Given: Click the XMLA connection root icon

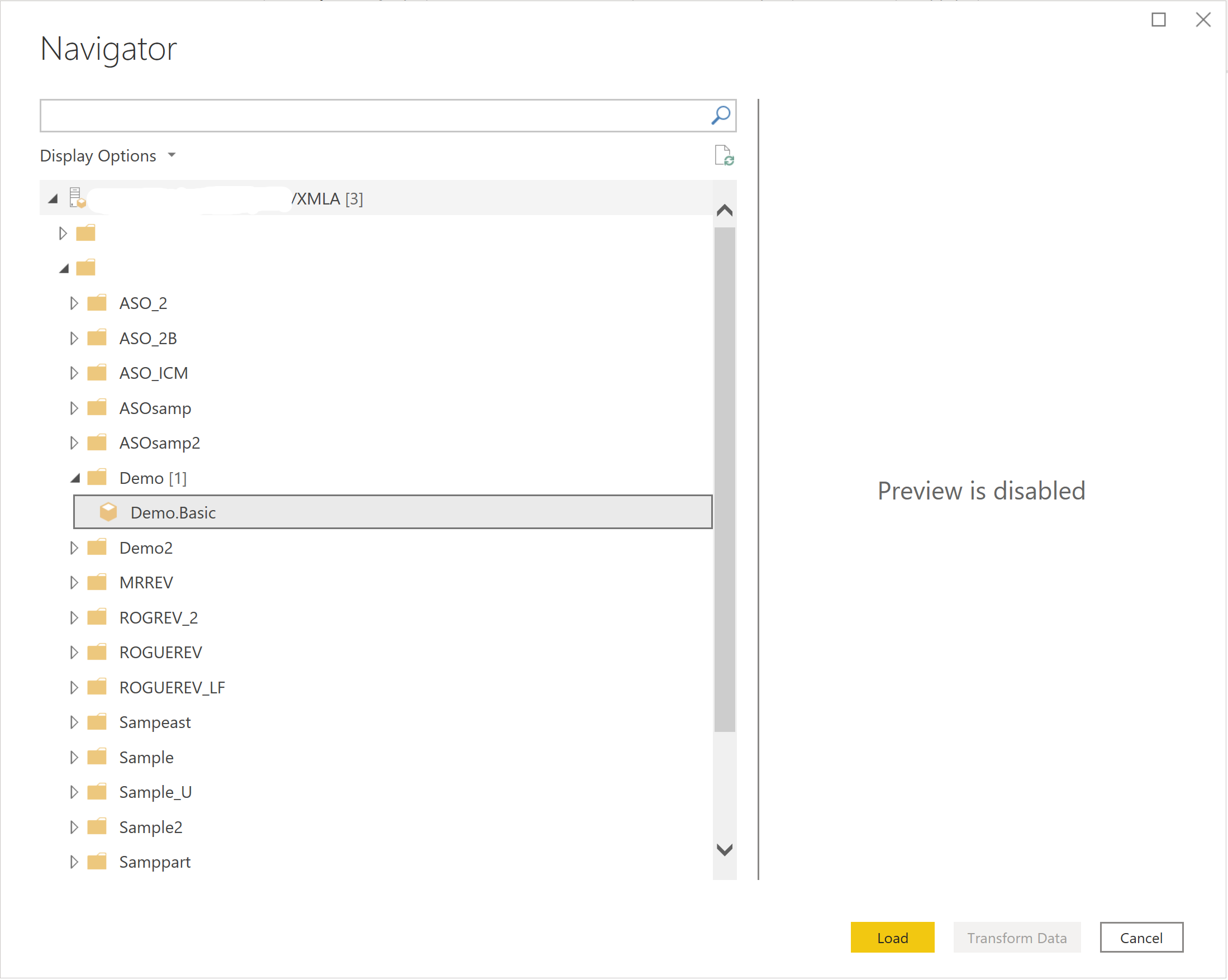Looking at the screenshot, I should coord(78,197).
